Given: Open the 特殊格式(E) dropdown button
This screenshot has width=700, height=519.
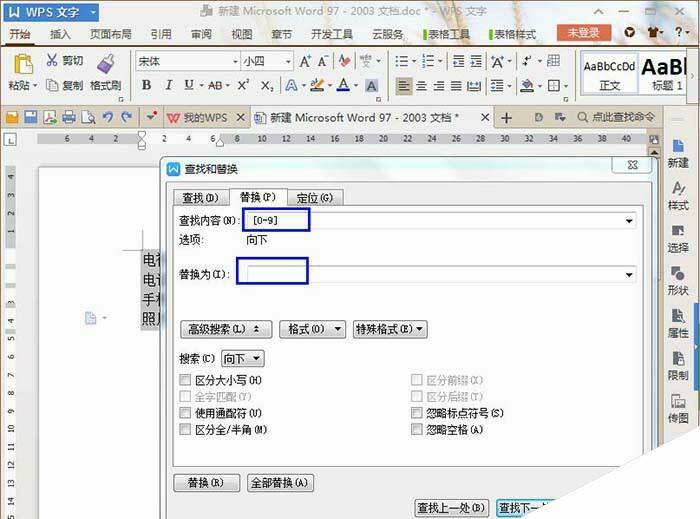Looking at the screenshot, I should pos(390,329).
